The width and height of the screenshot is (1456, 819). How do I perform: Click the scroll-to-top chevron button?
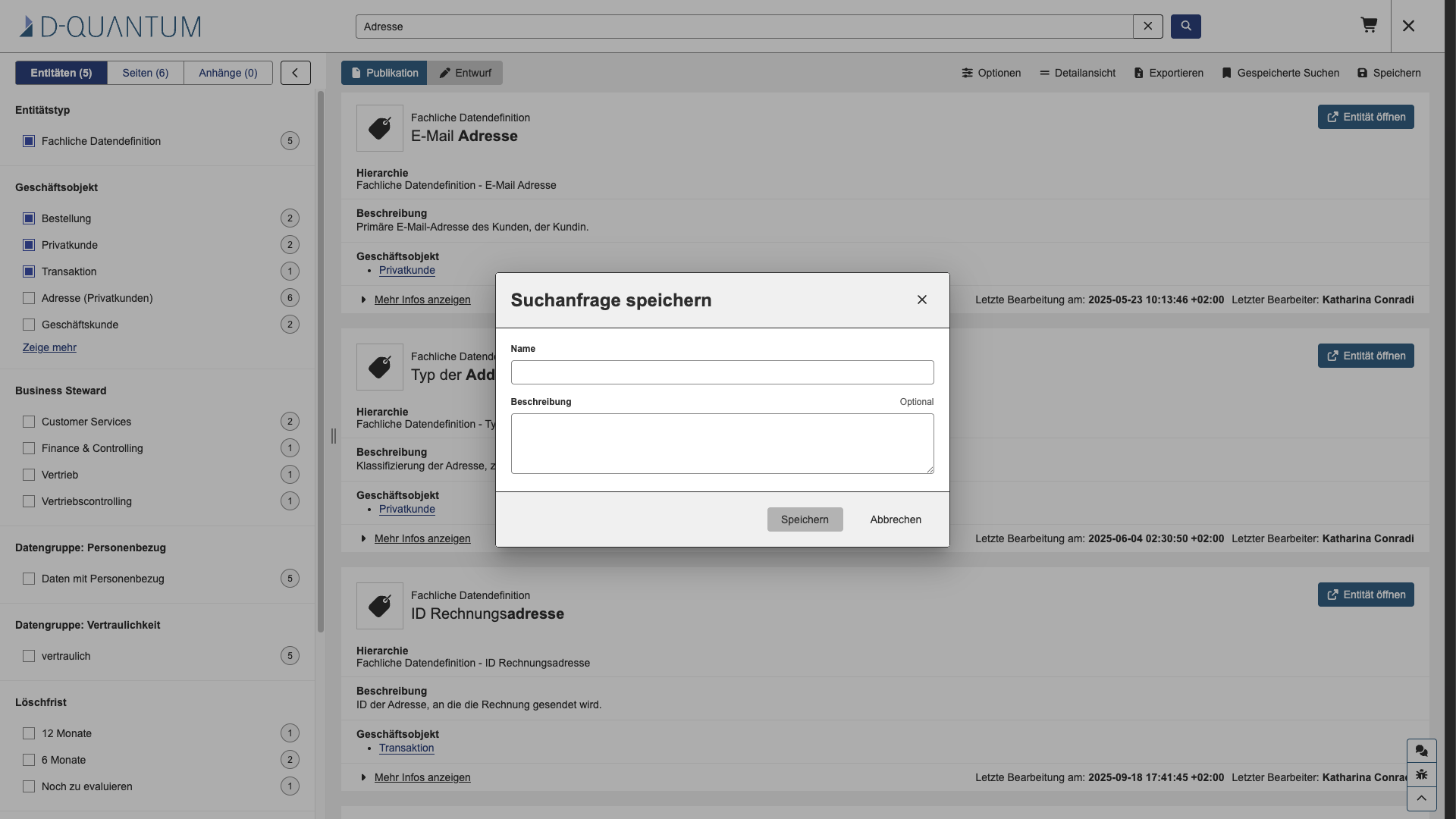1422,799
